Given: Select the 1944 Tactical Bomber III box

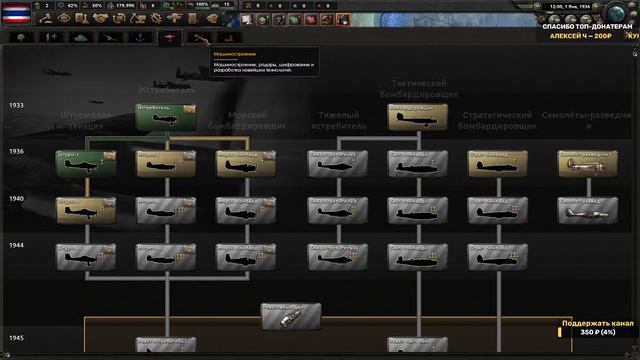Looking at the screenshot, I should (x=417, y=257).
